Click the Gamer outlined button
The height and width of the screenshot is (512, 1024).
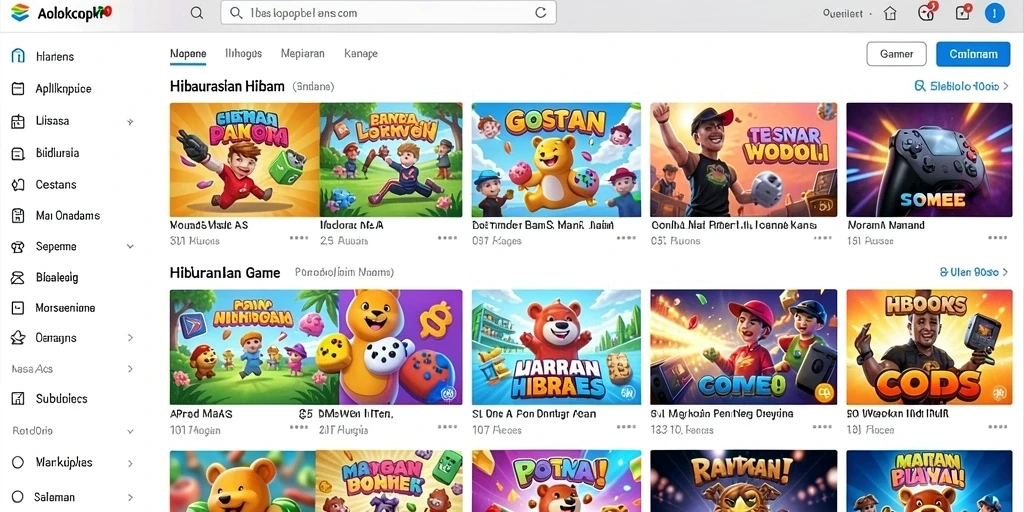coord(896,54)
